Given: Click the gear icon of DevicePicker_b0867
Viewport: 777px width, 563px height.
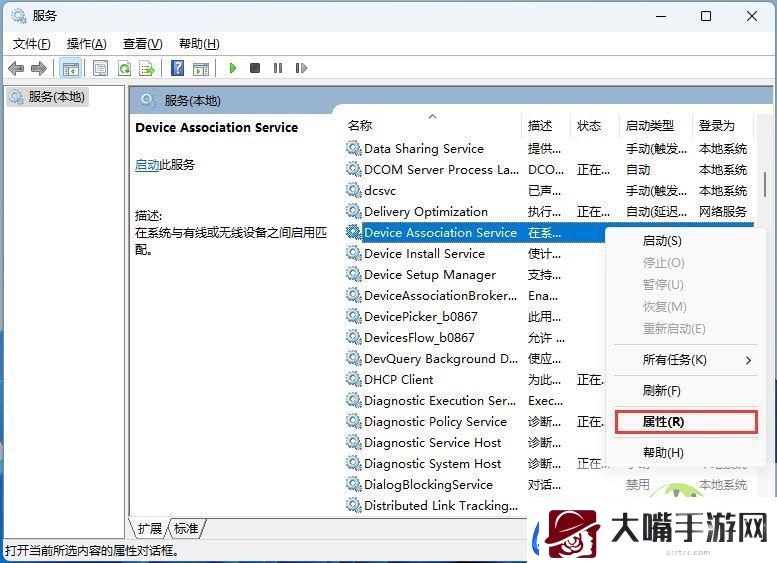Looking at the screenshot, I should 353,316.
